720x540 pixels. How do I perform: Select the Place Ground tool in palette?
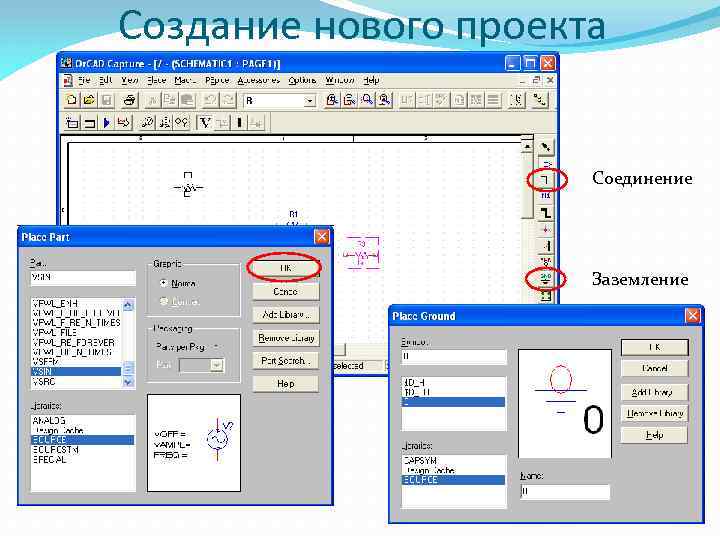(546, 279)
